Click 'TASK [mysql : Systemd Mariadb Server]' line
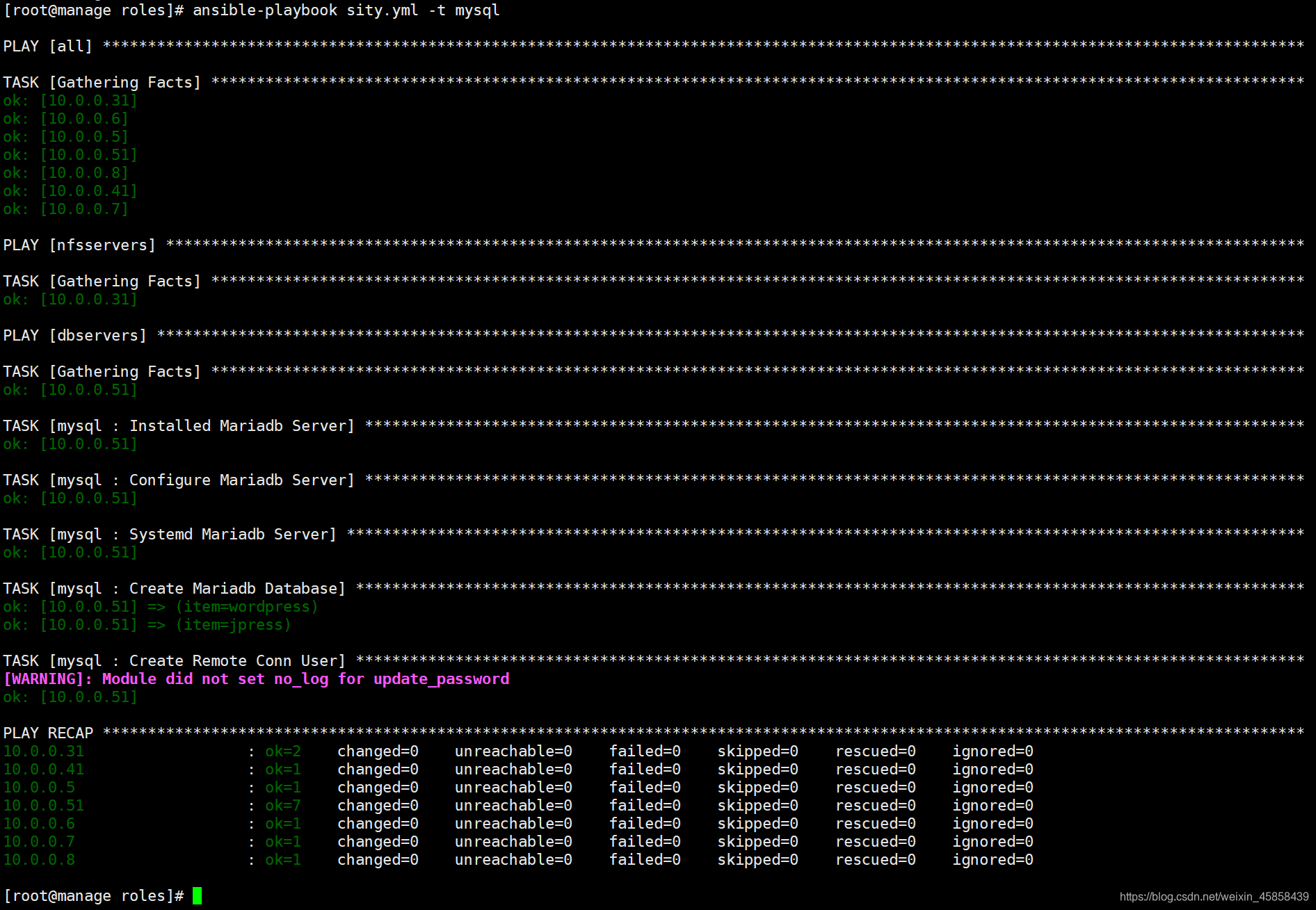This screenshot has width=1316, height=910. point(653,534)
